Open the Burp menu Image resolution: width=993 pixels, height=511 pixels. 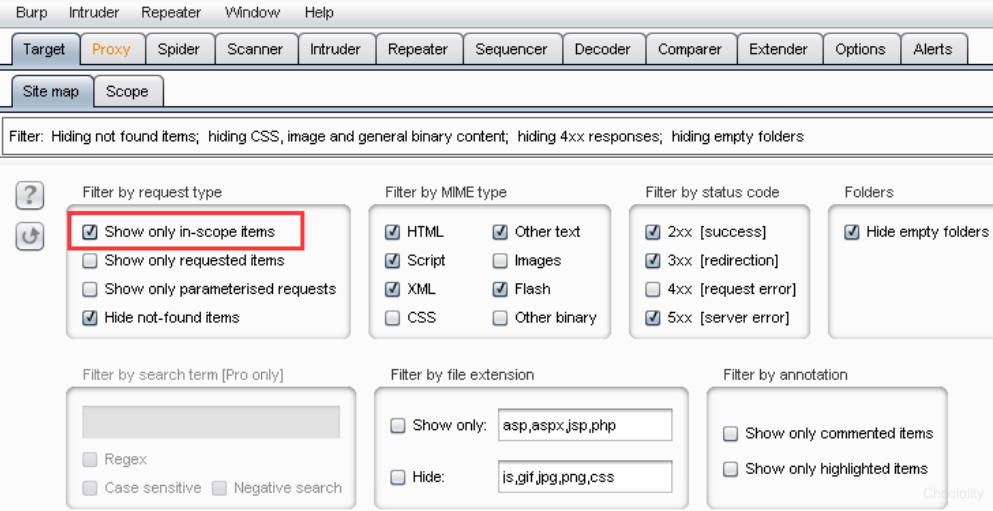pos(32,13)
